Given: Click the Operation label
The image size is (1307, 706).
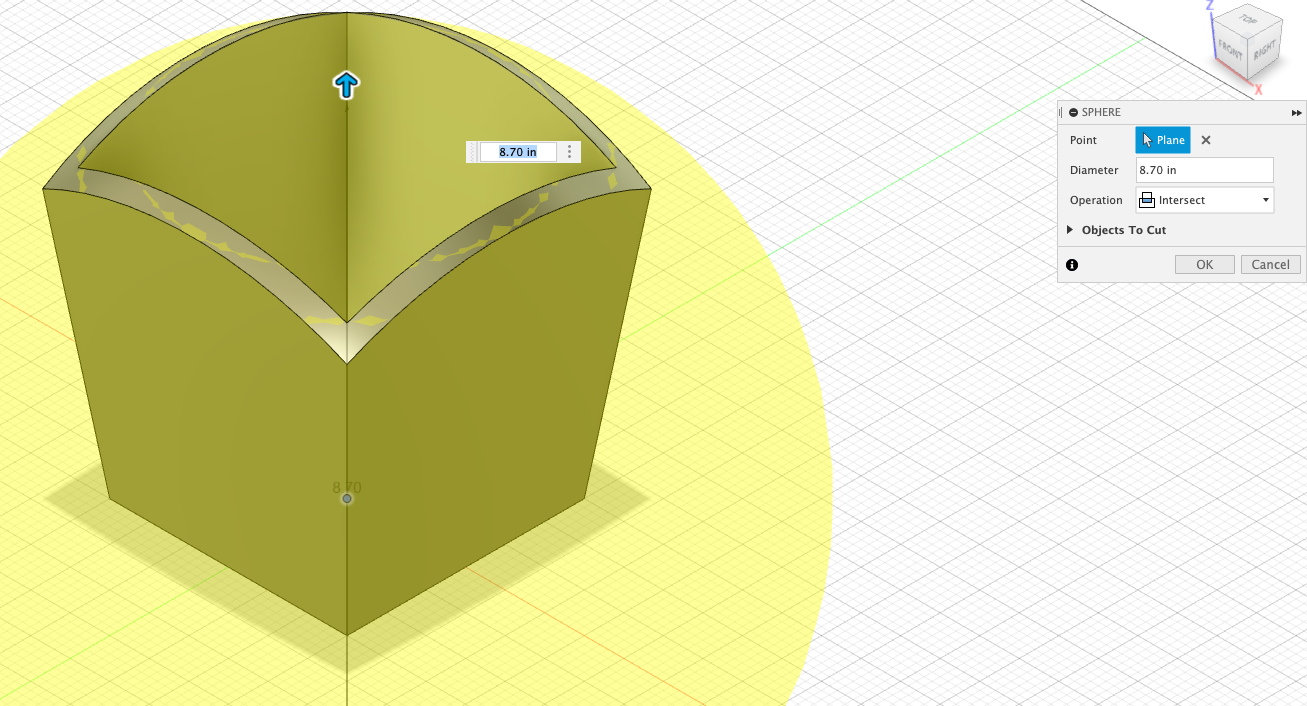Looking at the screenshot, I should [x=1096, y=200].
